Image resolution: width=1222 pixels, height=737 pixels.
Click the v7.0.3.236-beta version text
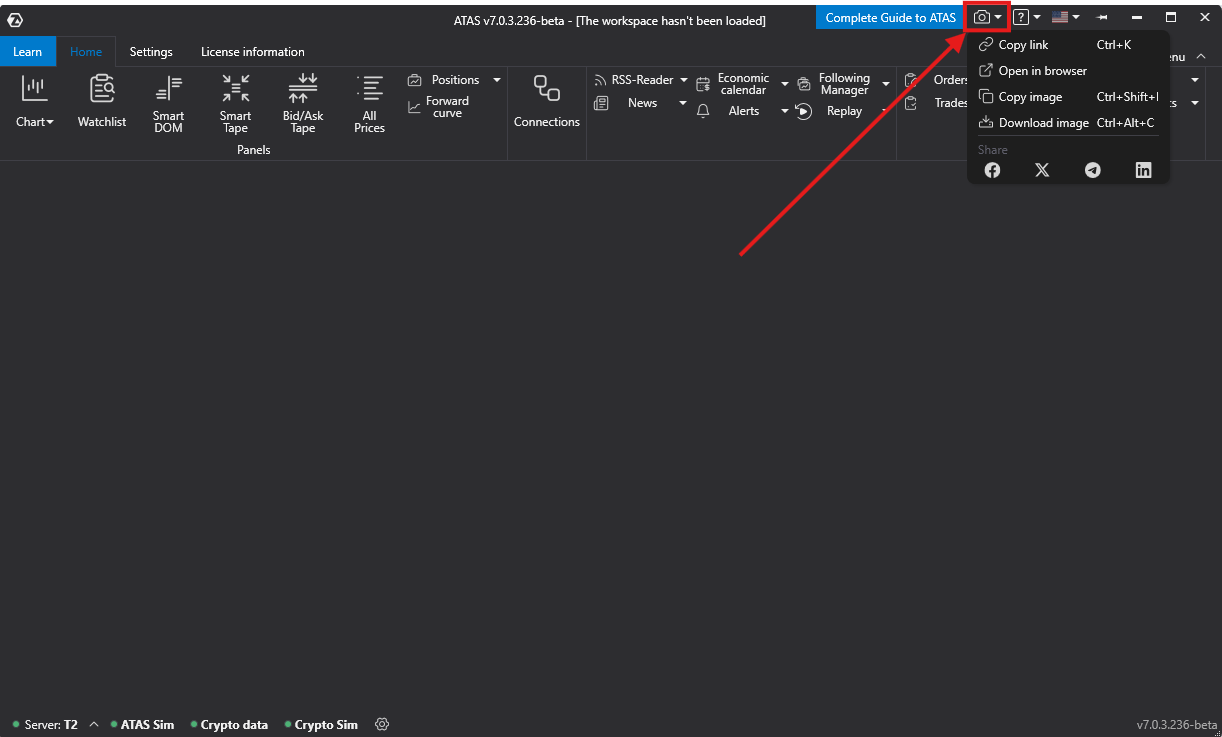pos(1176,725)
